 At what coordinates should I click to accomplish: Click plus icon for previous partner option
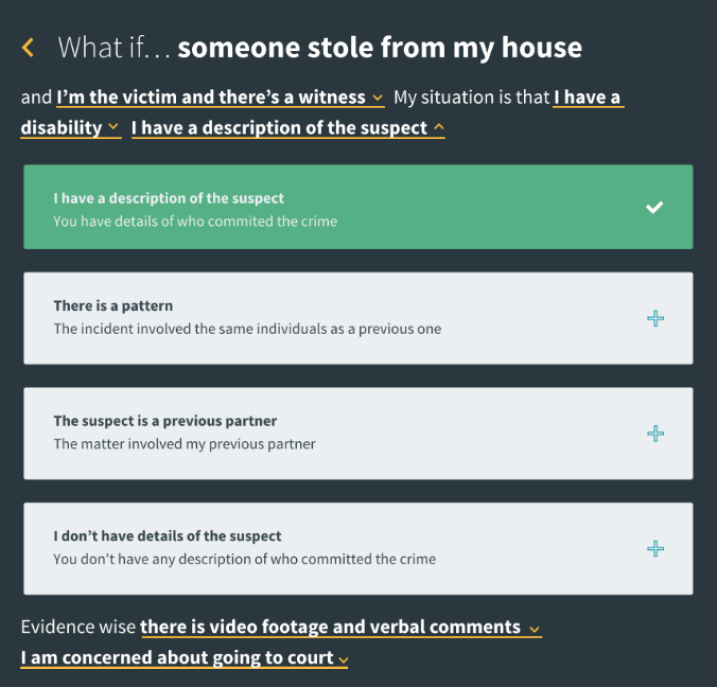pos(655,433)
